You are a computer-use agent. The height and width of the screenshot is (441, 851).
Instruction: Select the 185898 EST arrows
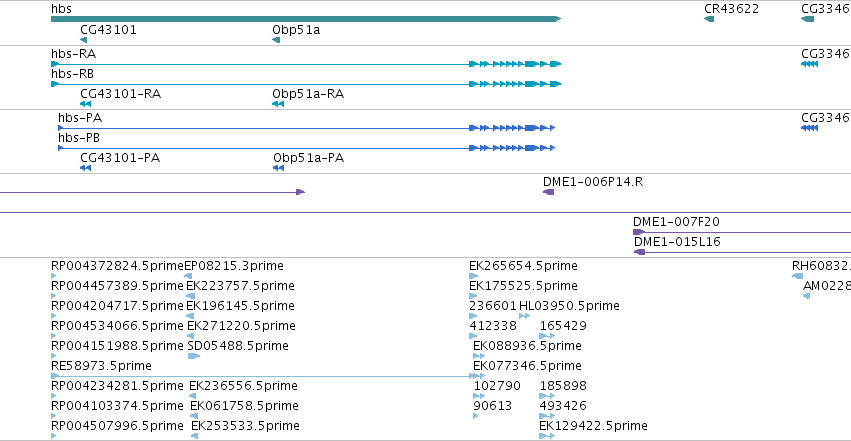547,397
